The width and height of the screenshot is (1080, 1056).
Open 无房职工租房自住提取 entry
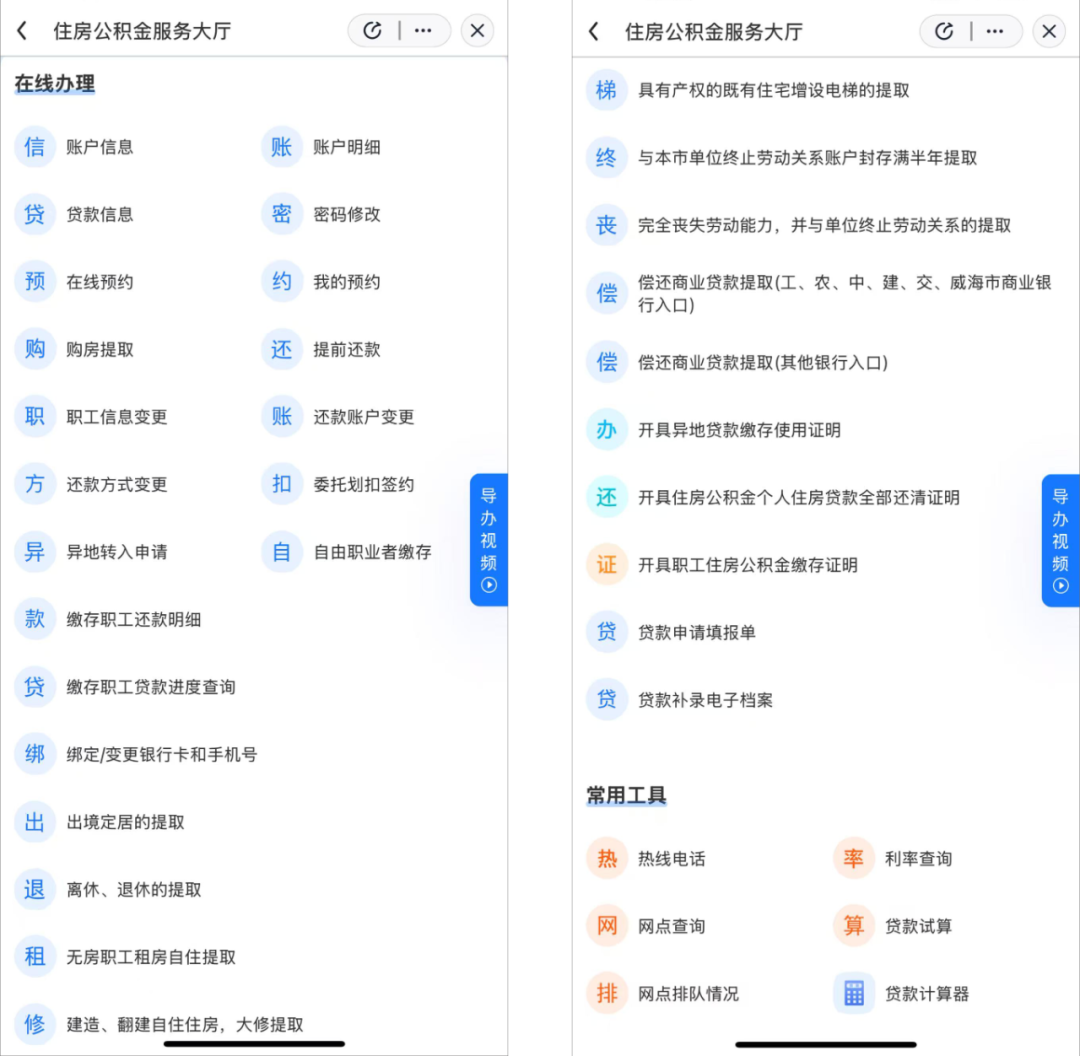point(151,957)
